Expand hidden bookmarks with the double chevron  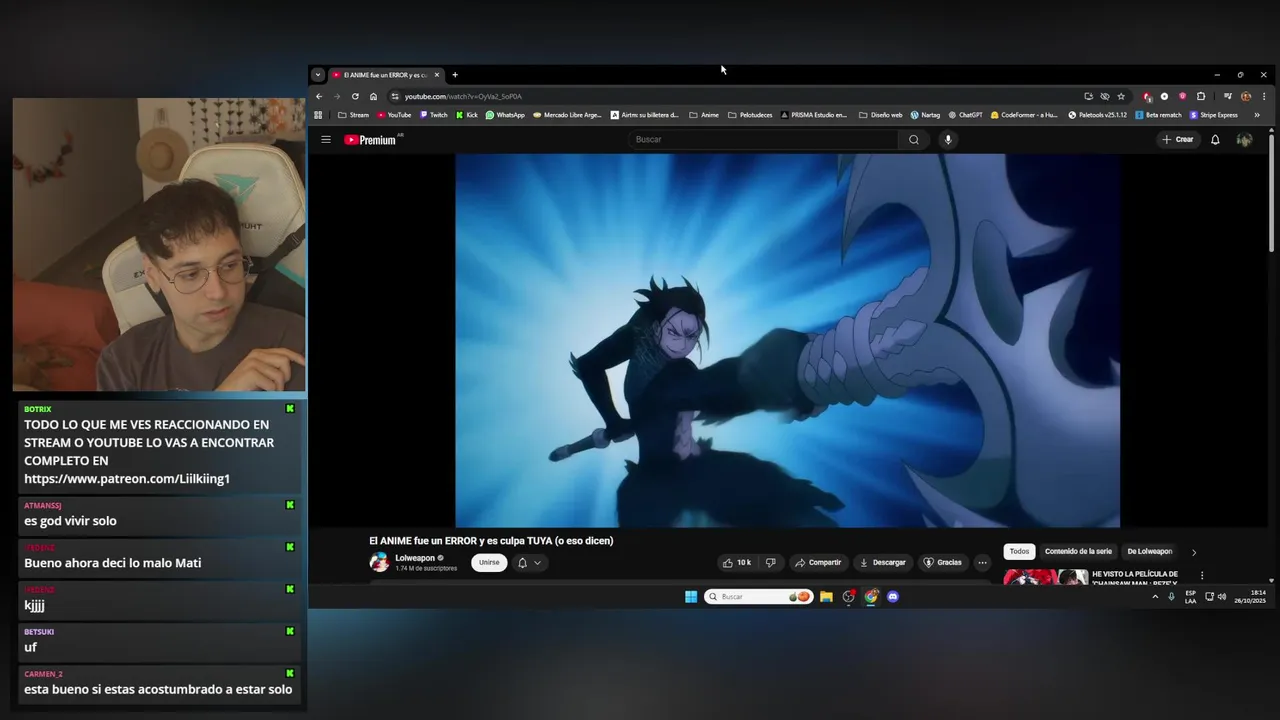pyautogui.click(x=1257, y=115)
